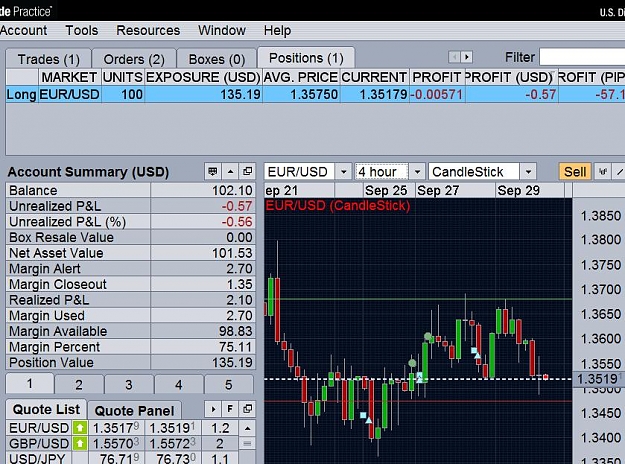Click inside the Filter input field
The width and height of the screenshot is (625, 464).
[x=582, y=57]
